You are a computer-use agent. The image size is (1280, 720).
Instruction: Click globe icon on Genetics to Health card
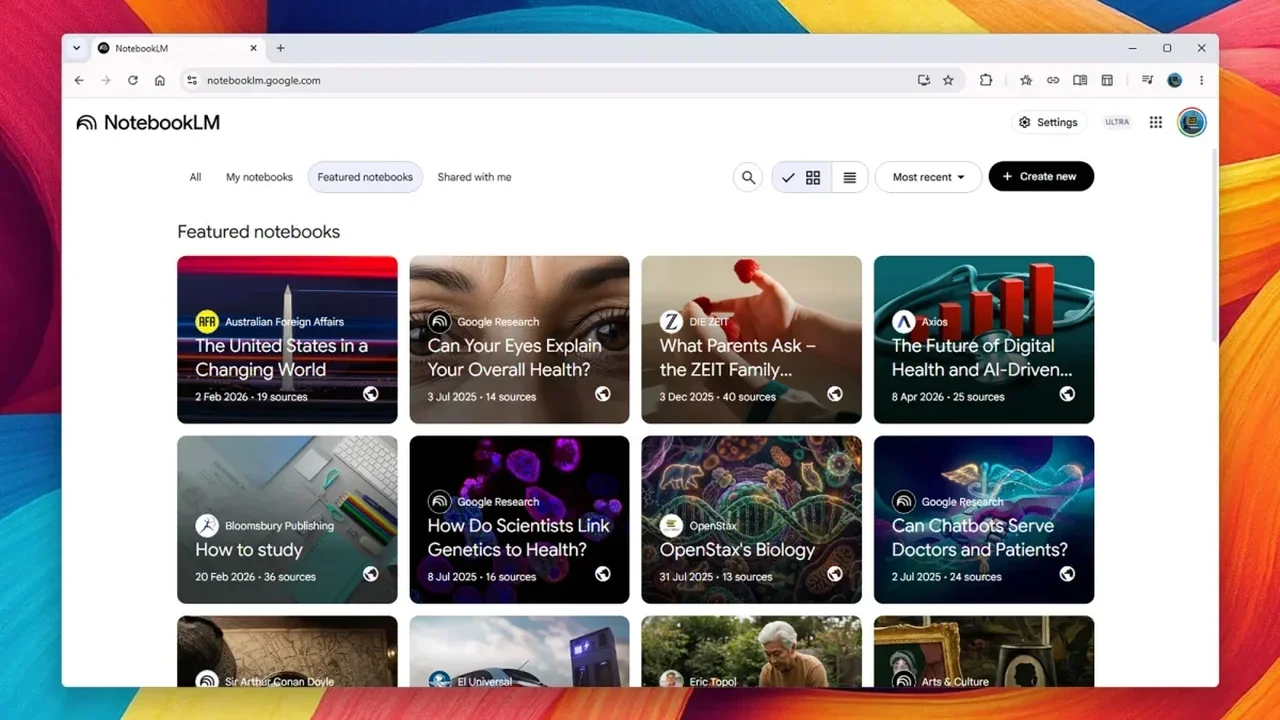[x=603, y=574]
